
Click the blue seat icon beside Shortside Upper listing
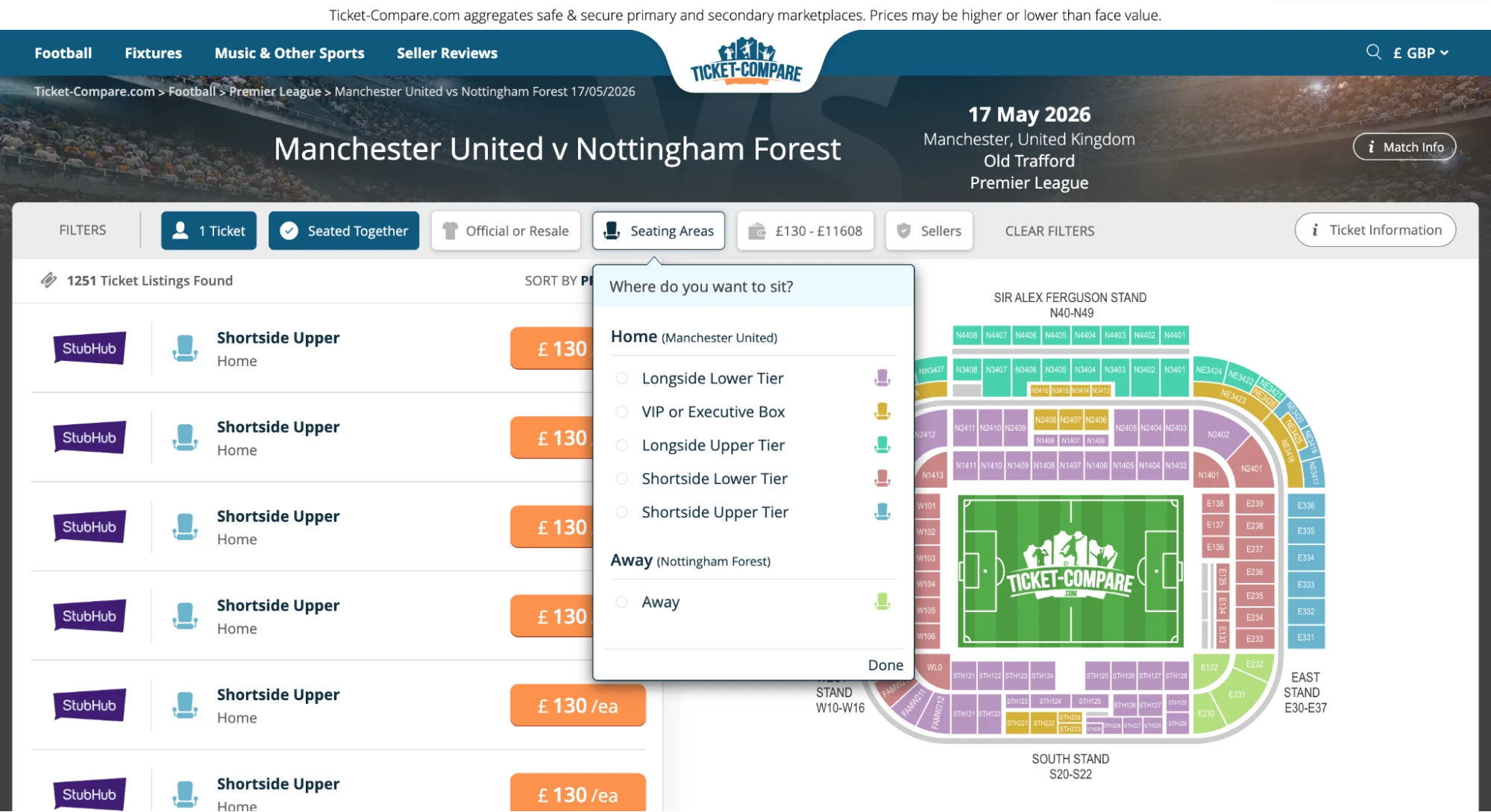[x=184, y=347]
